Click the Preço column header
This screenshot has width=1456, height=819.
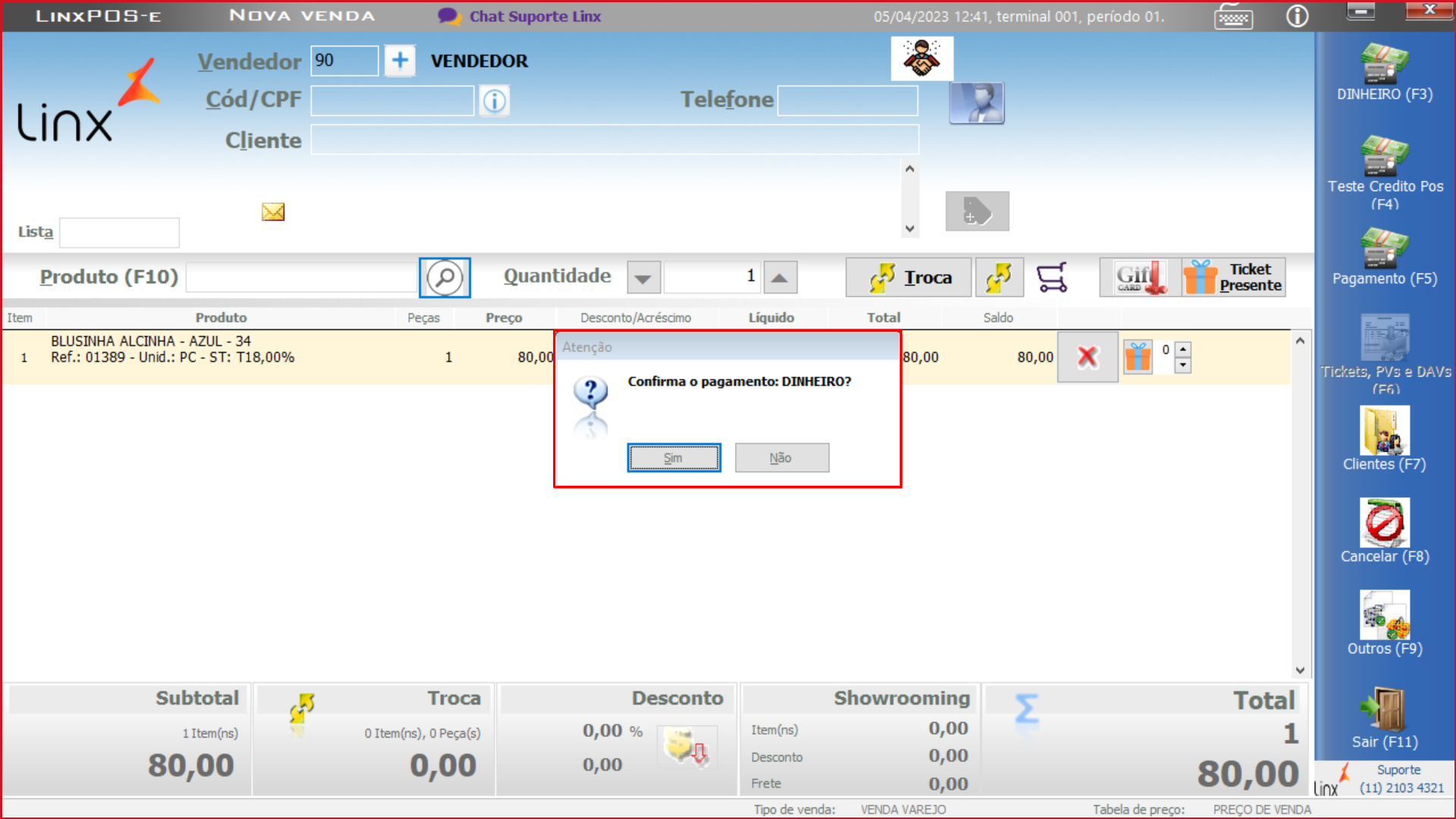(504, 317)
